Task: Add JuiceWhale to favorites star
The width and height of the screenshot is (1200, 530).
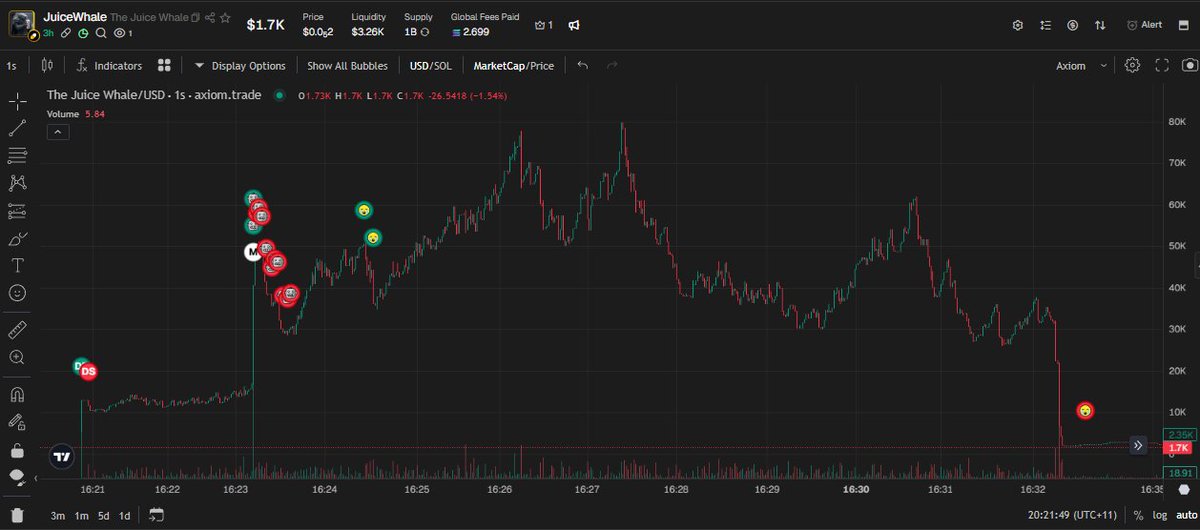Action: 225,18
